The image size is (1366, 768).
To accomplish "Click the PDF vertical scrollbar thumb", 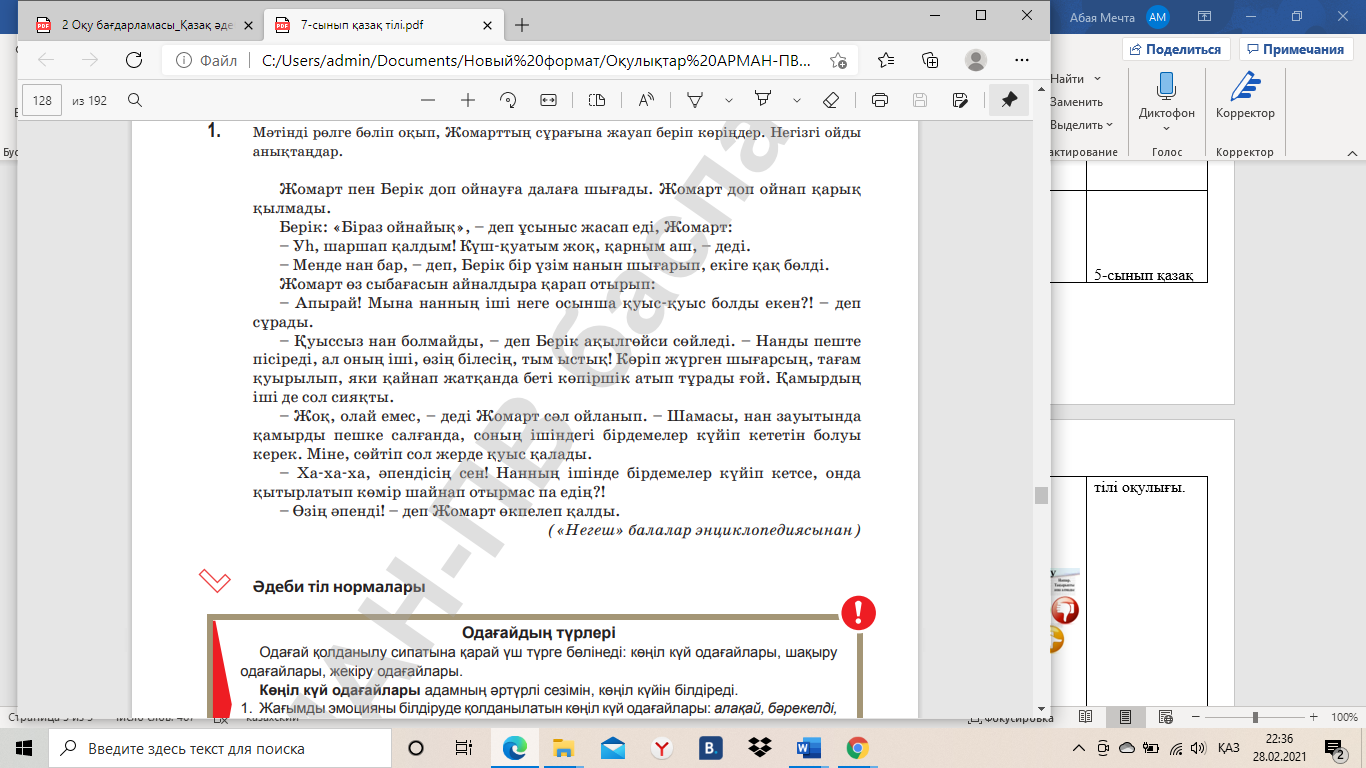I will [1041, 496].
